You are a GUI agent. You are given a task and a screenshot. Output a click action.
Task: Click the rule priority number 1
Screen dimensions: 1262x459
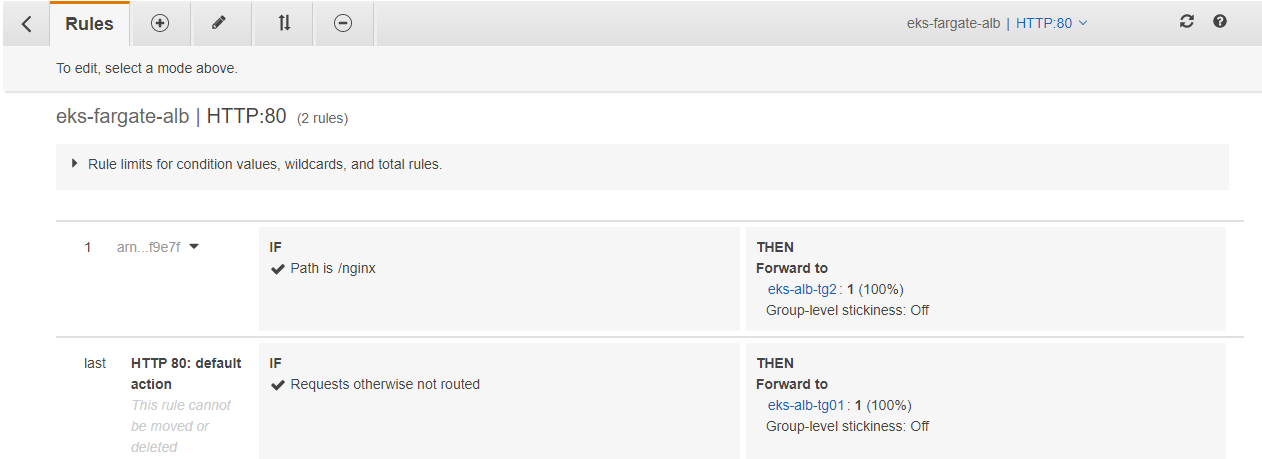(x=88, y=247)
